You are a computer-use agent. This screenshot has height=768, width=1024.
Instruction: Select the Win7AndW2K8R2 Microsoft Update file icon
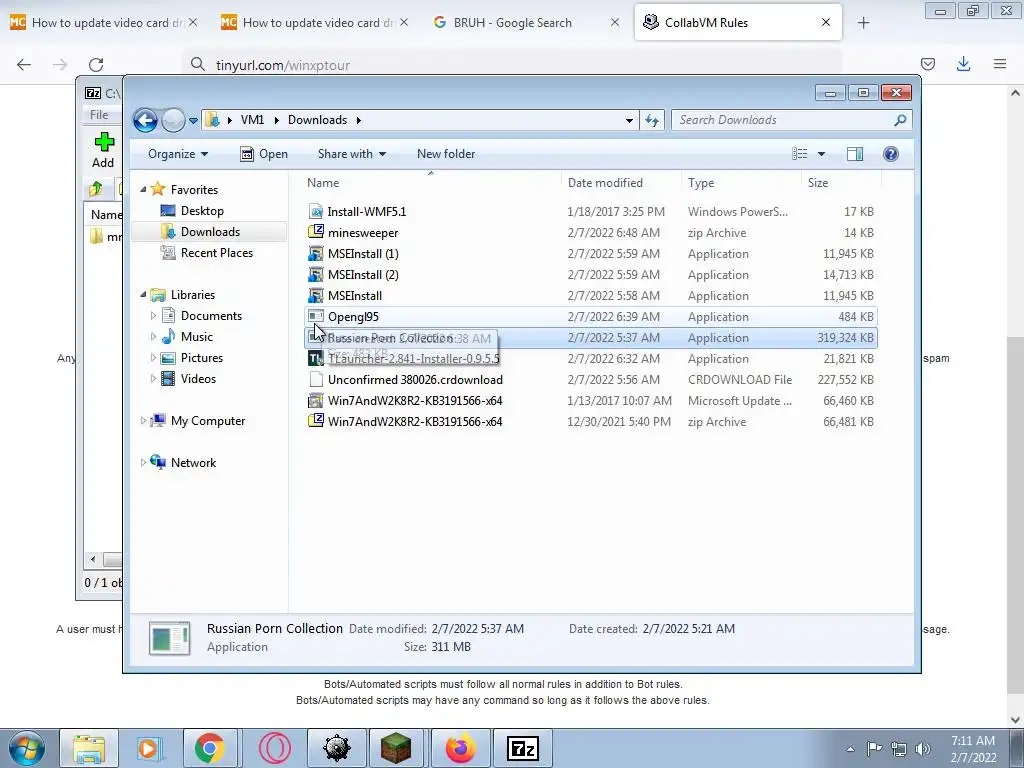(x=316, y=400)
